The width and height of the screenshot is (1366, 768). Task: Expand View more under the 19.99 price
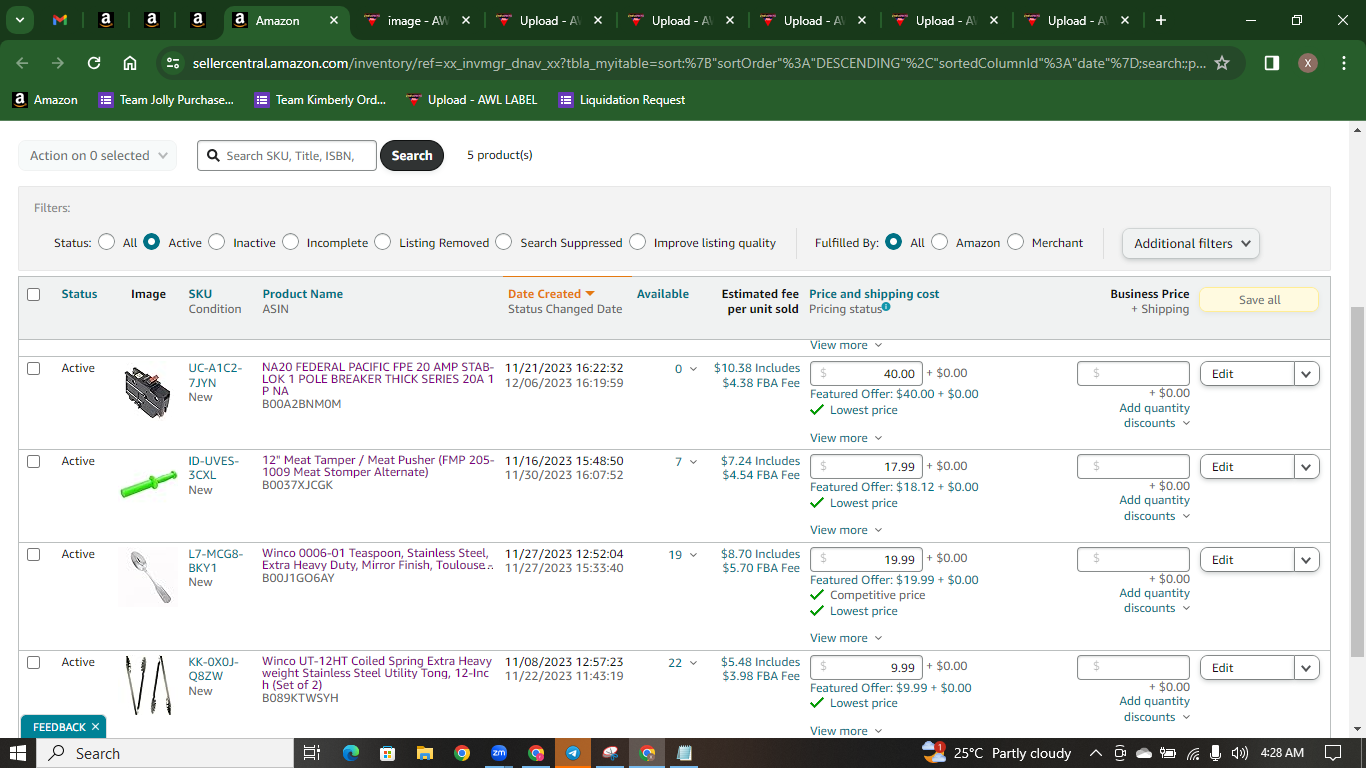(x=846, y=638)
